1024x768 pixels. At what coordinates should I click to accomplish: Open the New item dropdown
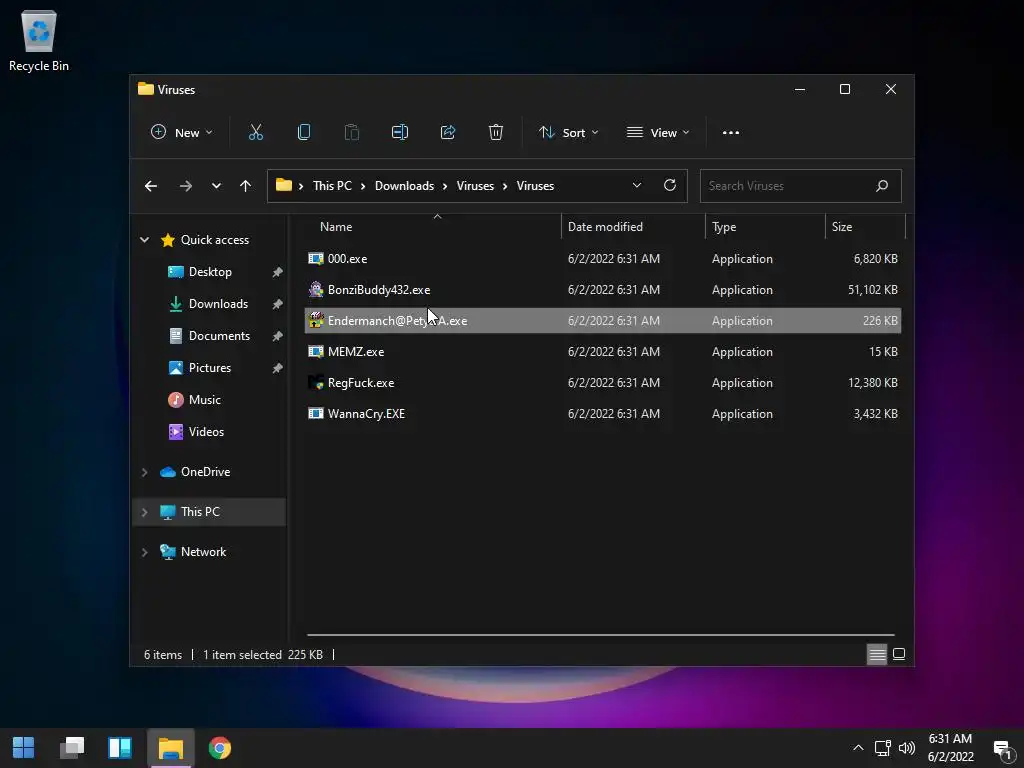(x=181, y=133)
